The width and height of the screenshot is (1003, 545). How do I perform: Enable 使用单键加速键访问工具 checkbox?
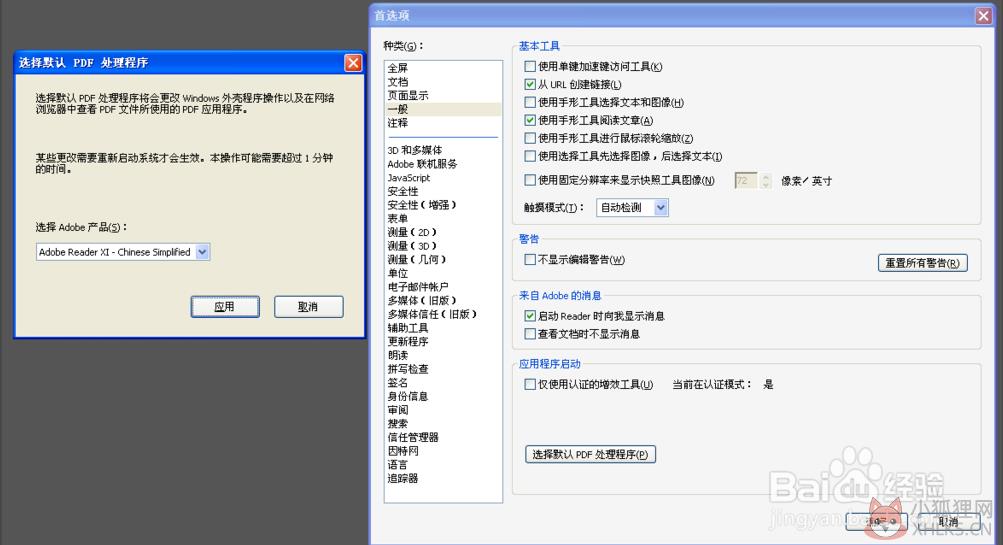click(530, 66)
